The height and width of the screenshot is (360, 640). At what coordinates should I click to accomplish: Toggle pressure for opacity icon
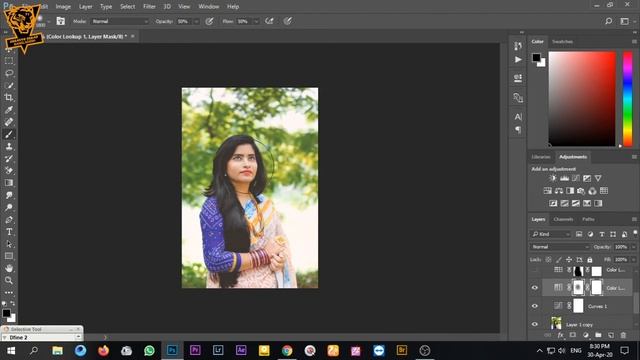click(209, 21)
